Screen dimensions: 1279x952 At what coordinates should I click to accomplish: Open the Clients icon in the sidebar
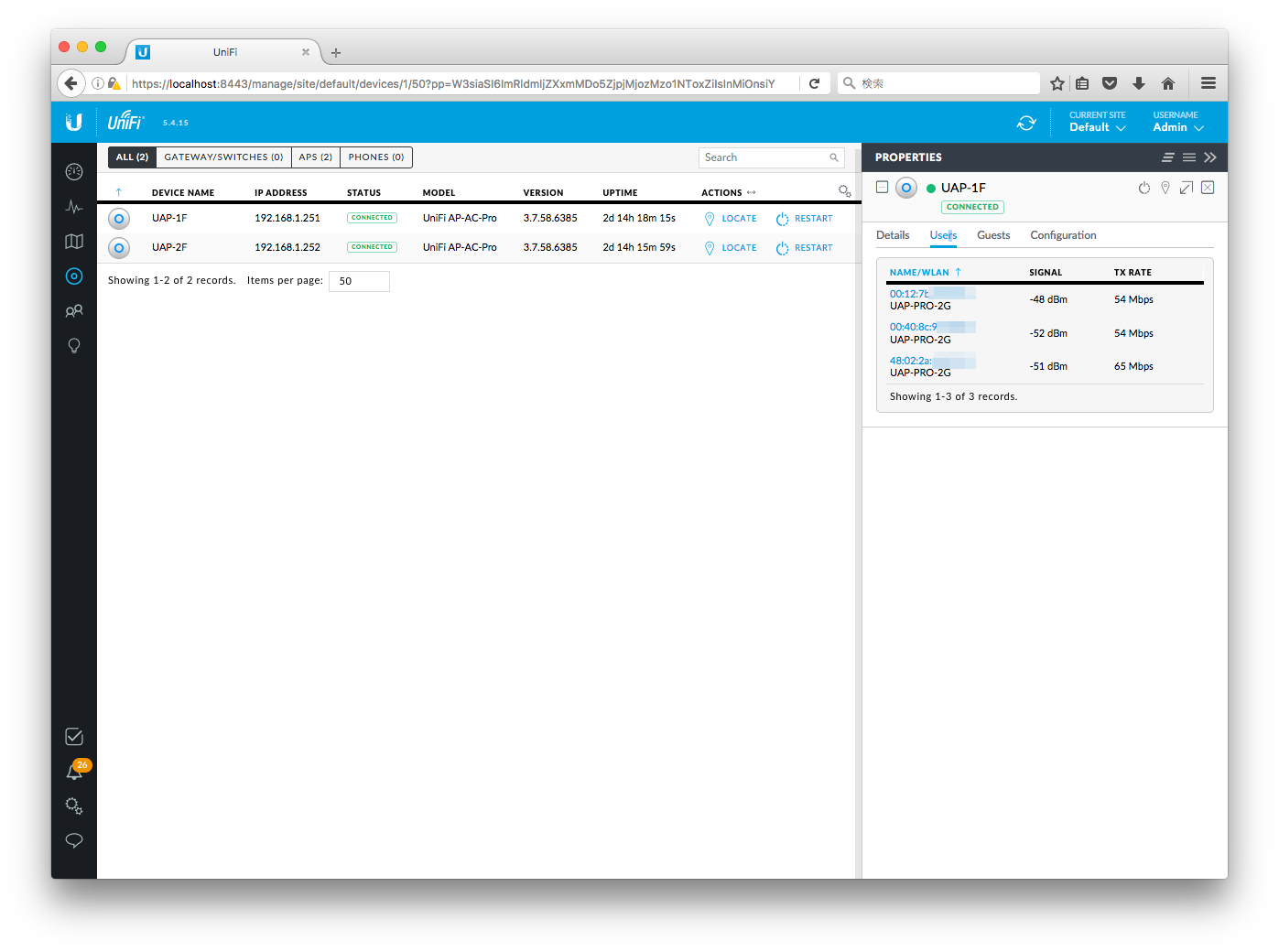point(74,311)
